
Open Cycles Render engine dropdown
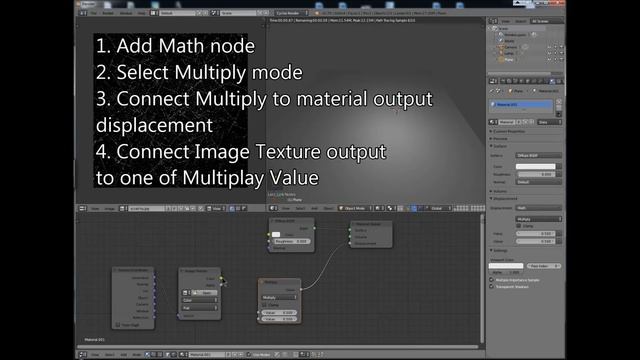coord(292,13)
